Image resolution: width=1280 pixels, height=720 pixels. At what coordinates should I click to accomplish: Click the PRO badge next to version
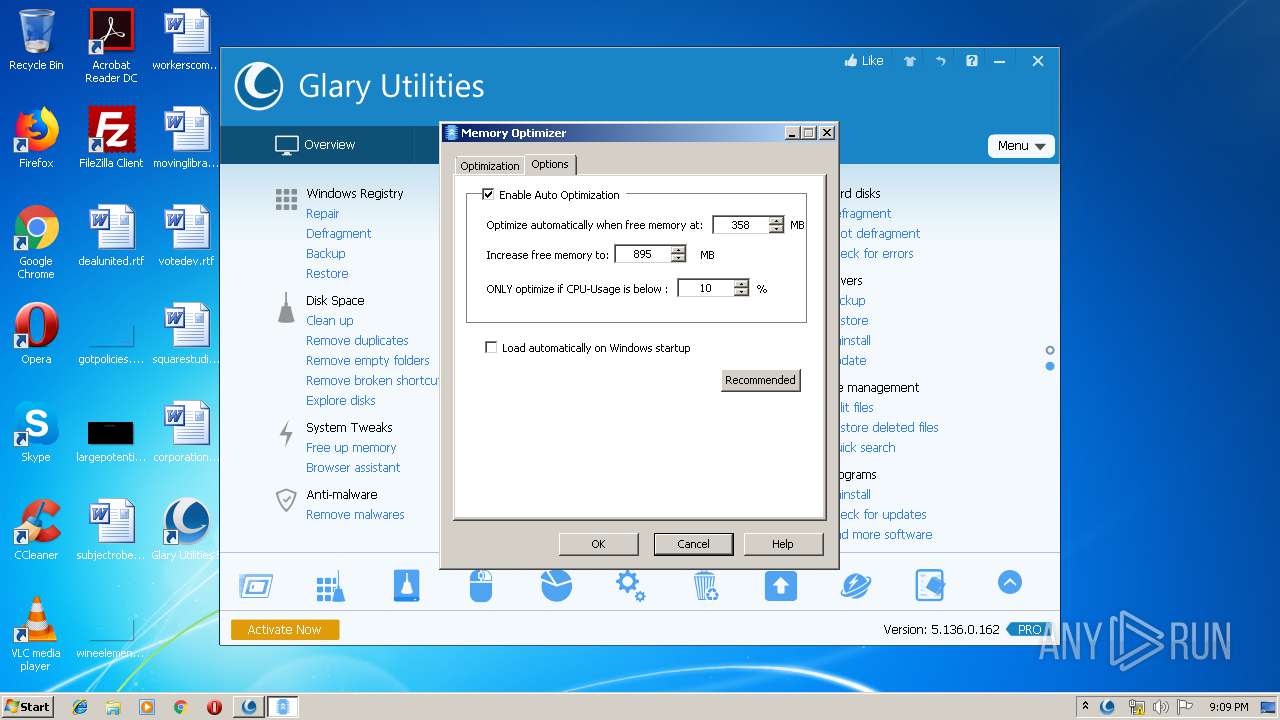tap(1030, 630)
